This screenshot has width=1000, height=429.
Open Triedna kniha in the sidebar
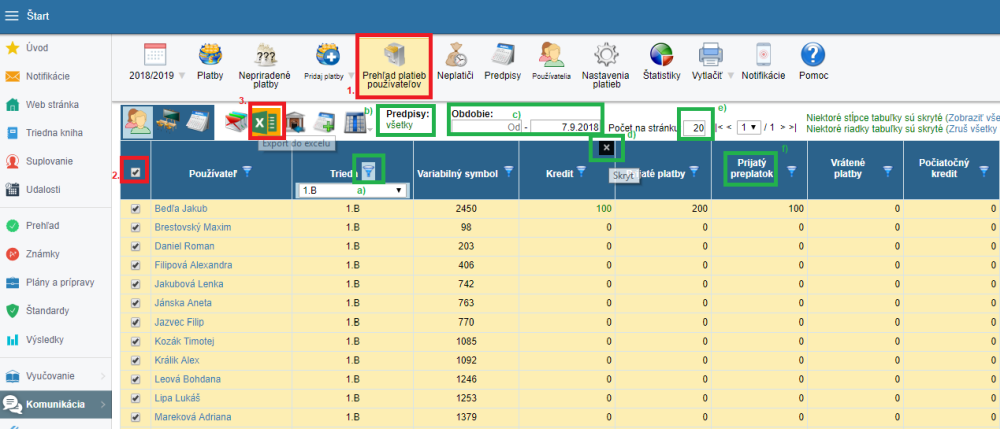(x=55, y=133)
